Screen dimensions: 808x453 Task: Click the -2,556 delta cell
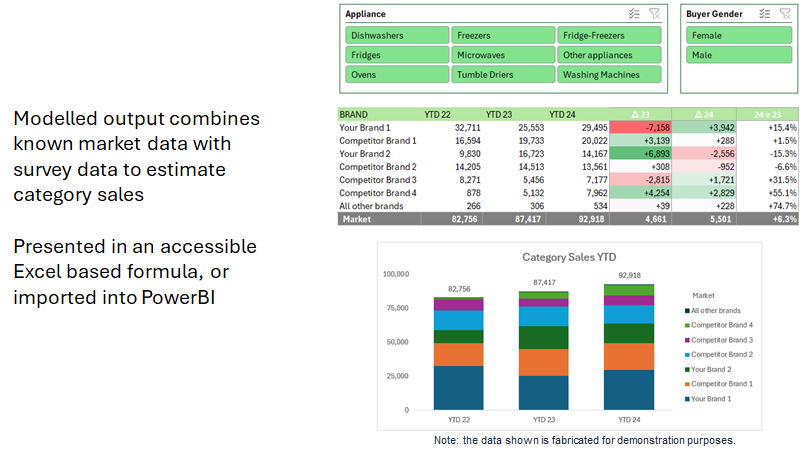(704, 154)
